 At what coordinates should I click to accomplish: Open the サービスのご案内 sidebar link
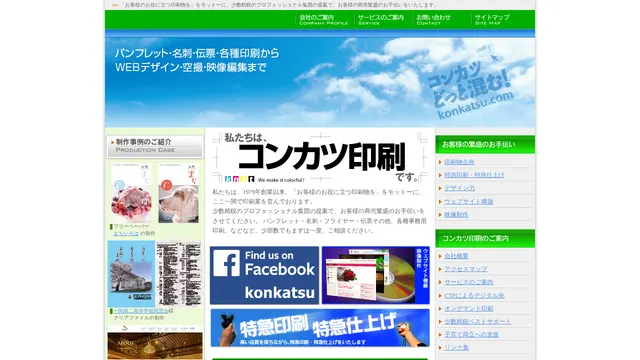(469, 282)
